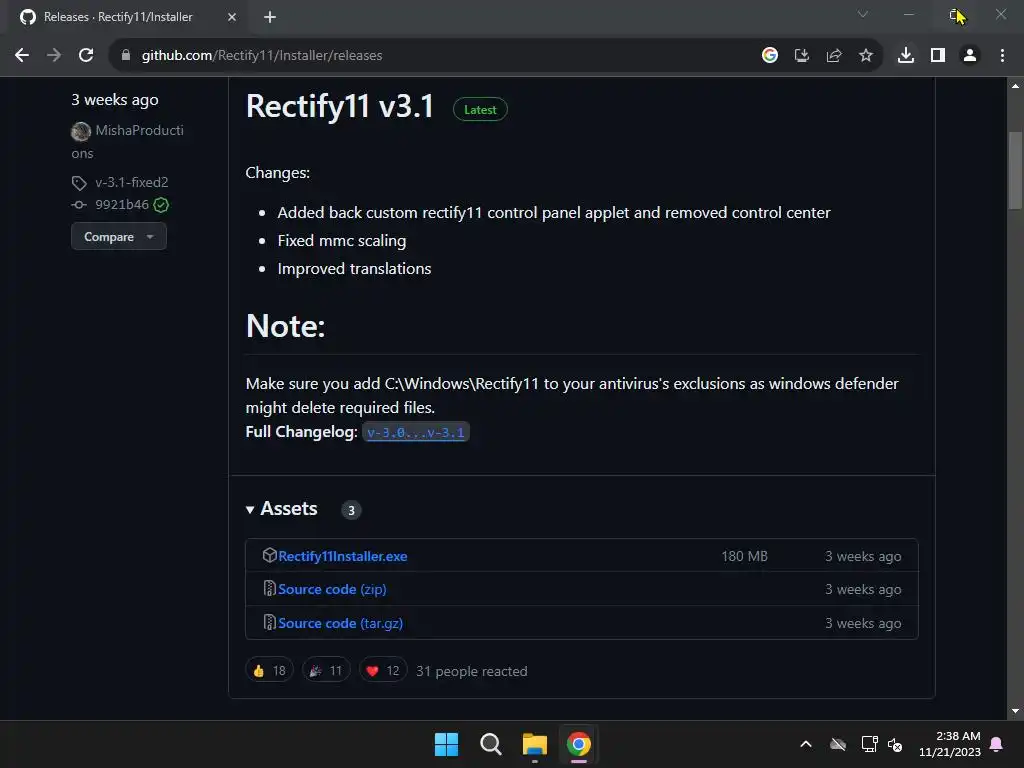The height and width of the screenshot is (768, 1024).
Task: React with heart 12
Action: pos(383,671)
